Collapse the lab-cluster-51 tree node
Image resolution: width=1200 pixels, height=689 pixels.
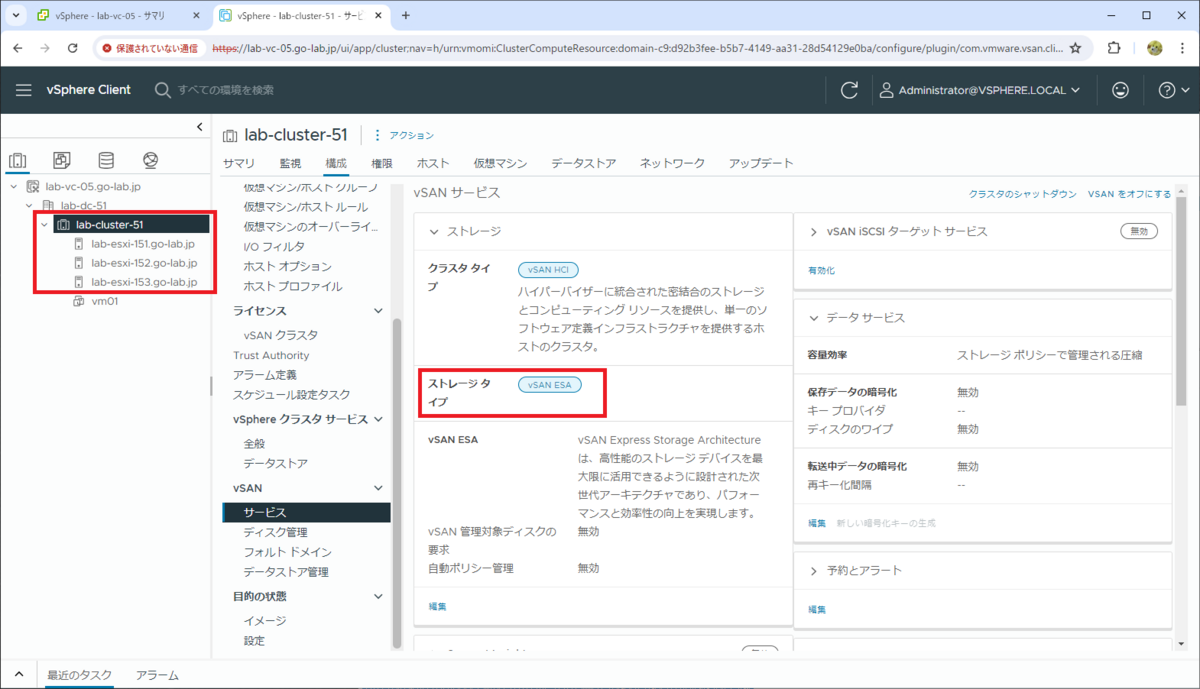[45, 225]
